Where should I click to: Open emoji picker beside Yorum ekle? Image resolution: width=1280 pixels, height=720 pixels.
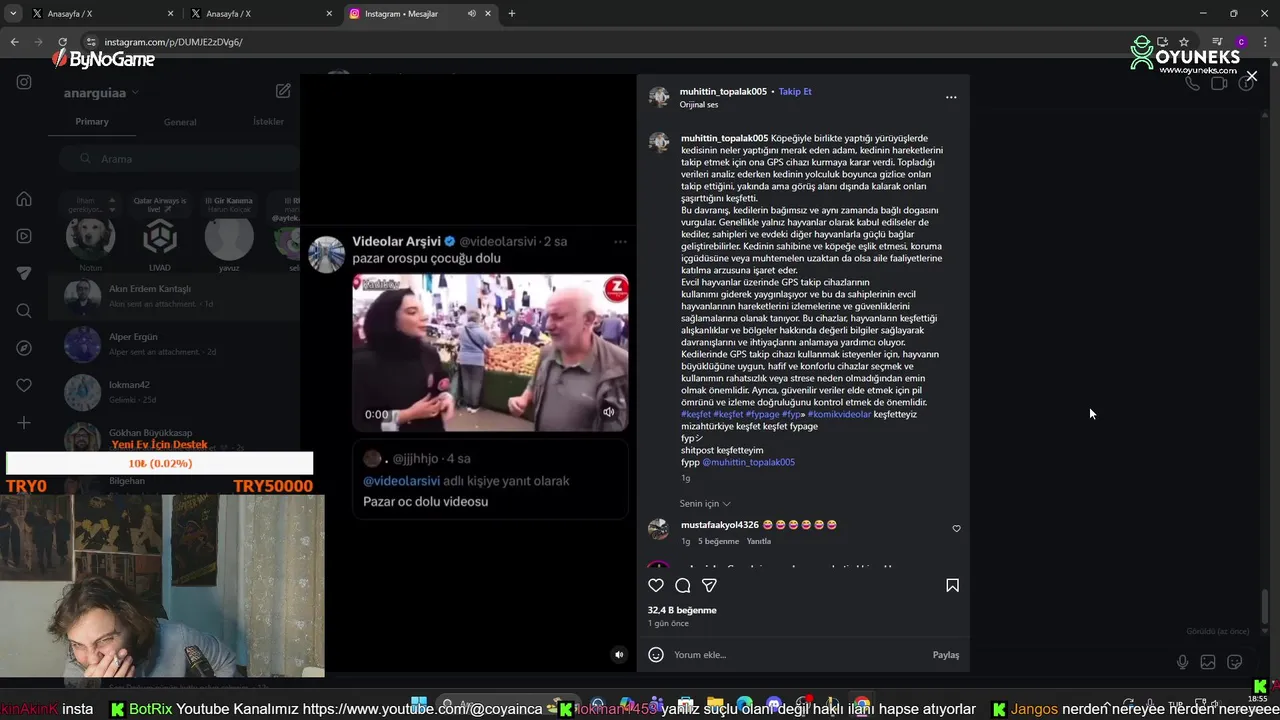pyautogui.click(x=656, y=655)
